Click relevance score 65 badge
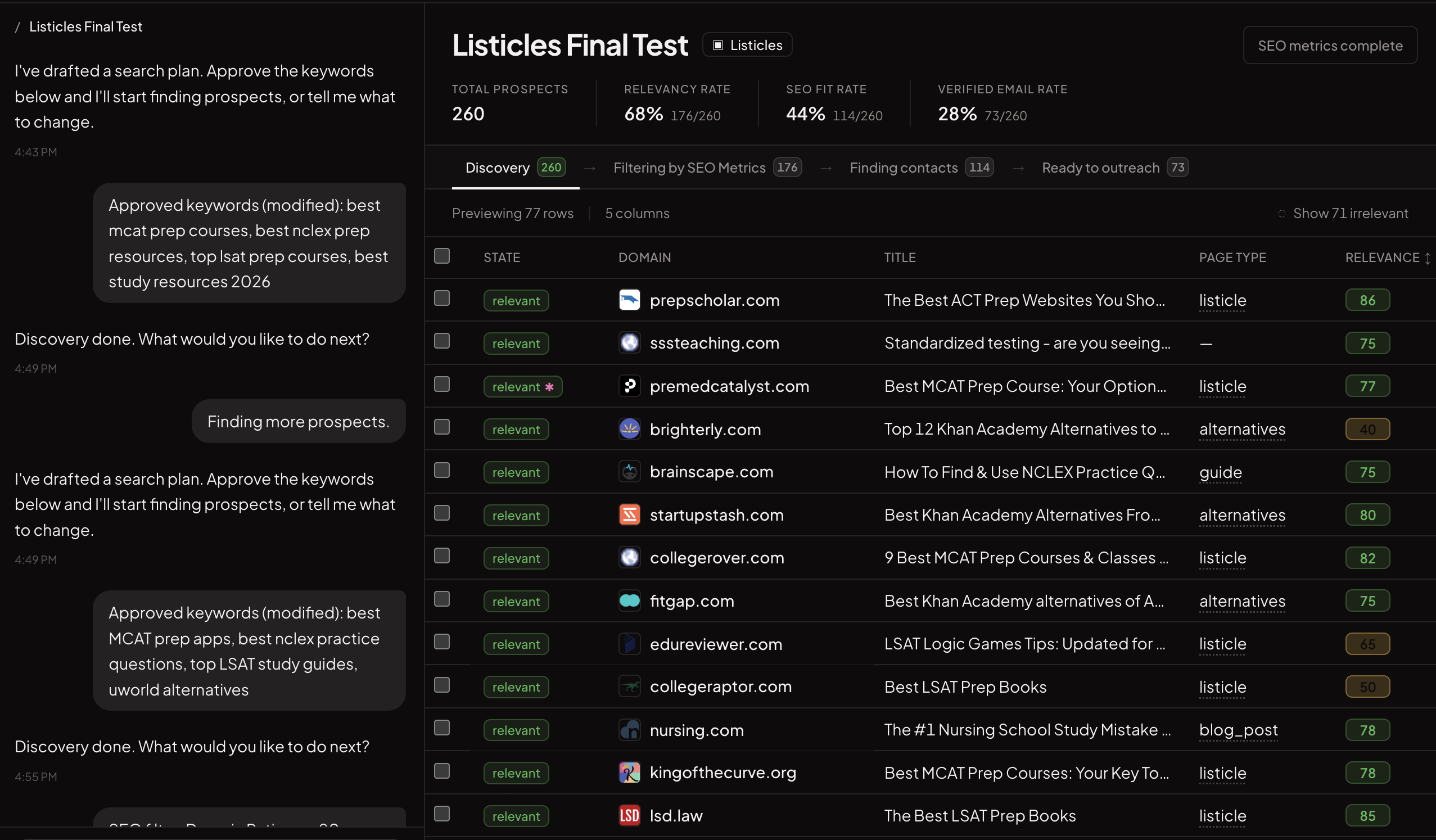 click(1367, 644)
